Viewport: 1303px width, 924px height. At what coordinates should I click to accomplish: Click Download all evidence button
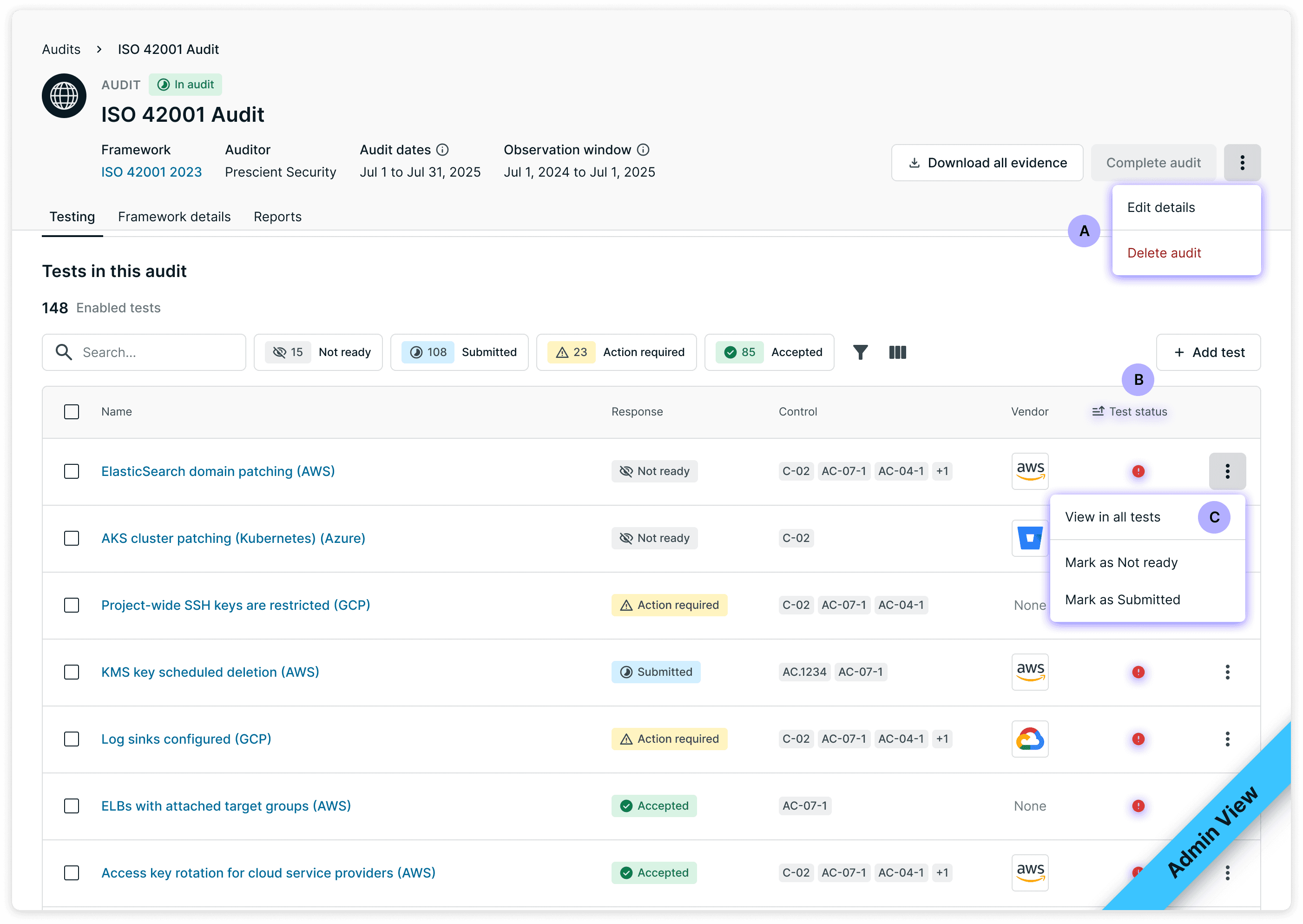[987, 163]
